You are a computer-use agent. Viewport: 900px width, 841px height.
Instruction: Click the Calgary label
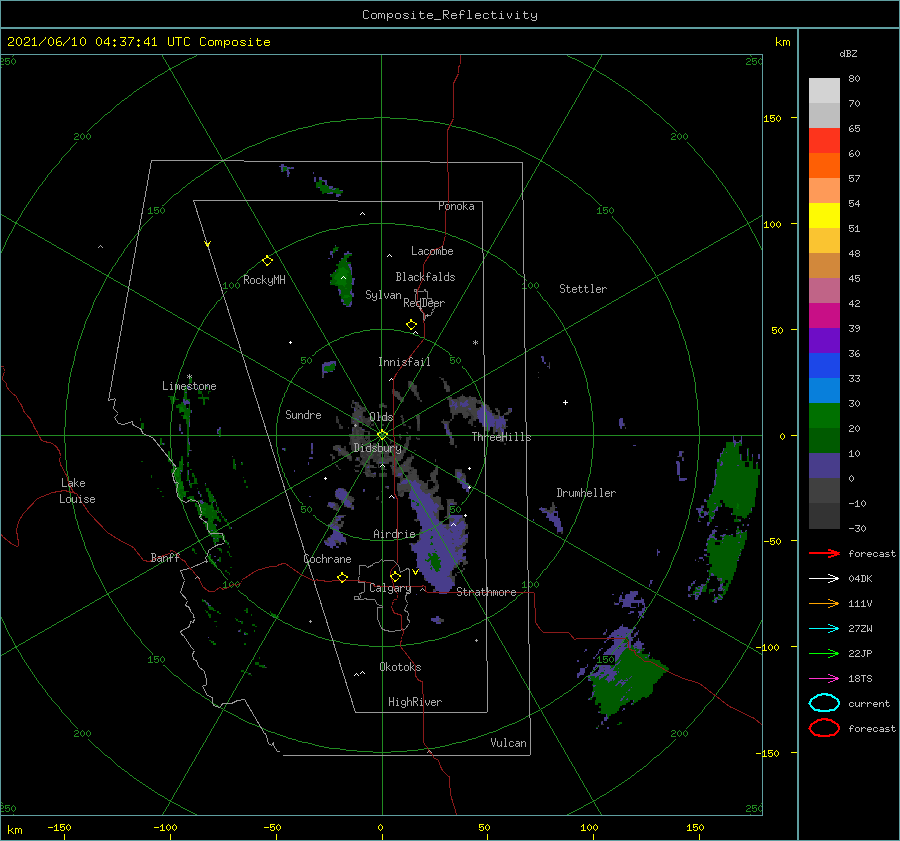click(390, 588)
